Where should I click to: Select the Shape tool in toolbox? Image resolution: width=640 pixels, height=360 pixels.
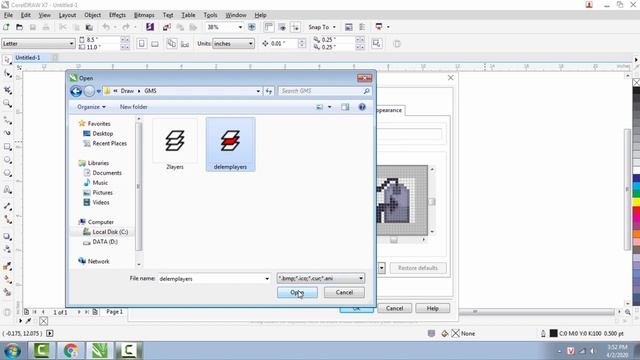7,74
